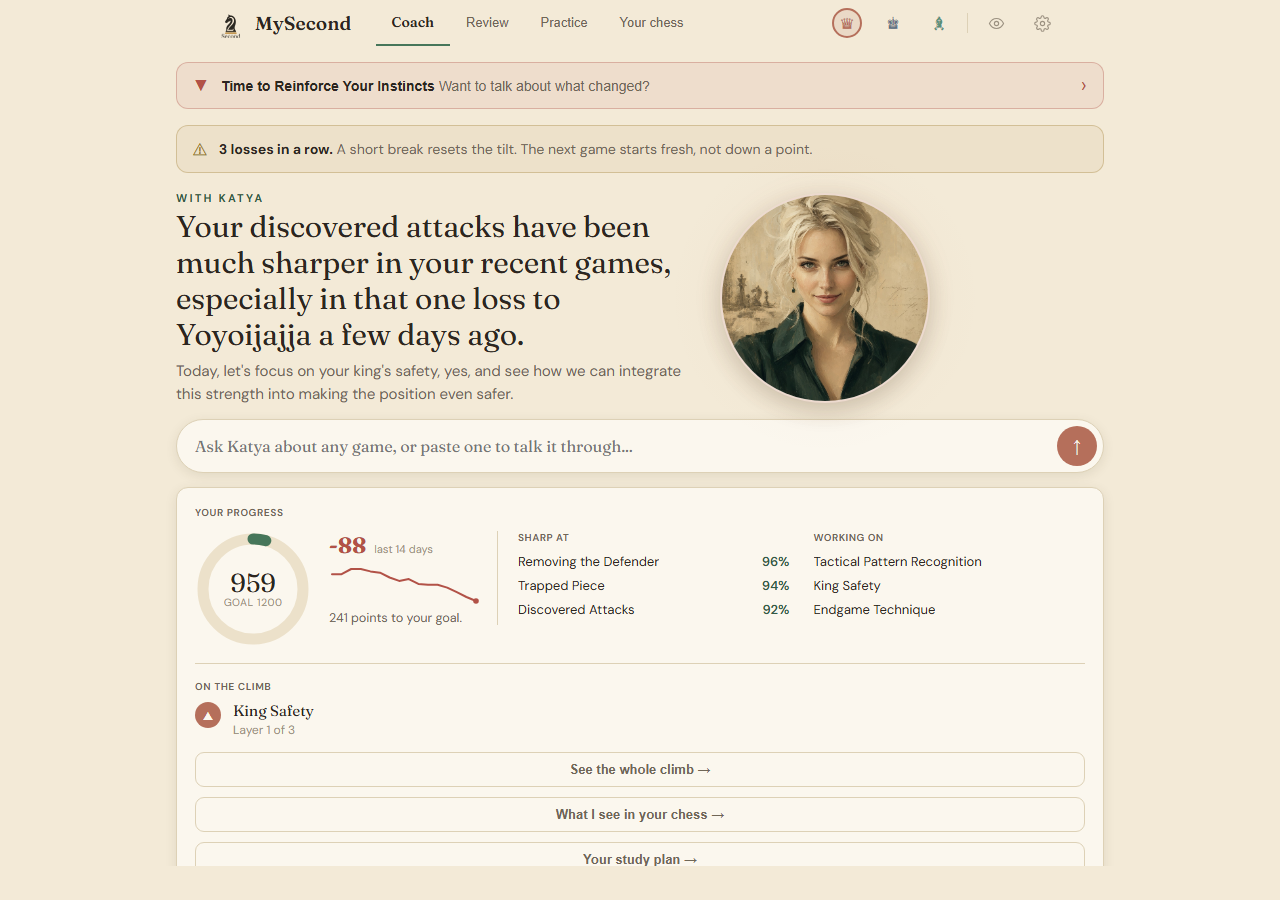Select the red queen coach icon
Screen dimensions: 1280x900
pos(847,23)
